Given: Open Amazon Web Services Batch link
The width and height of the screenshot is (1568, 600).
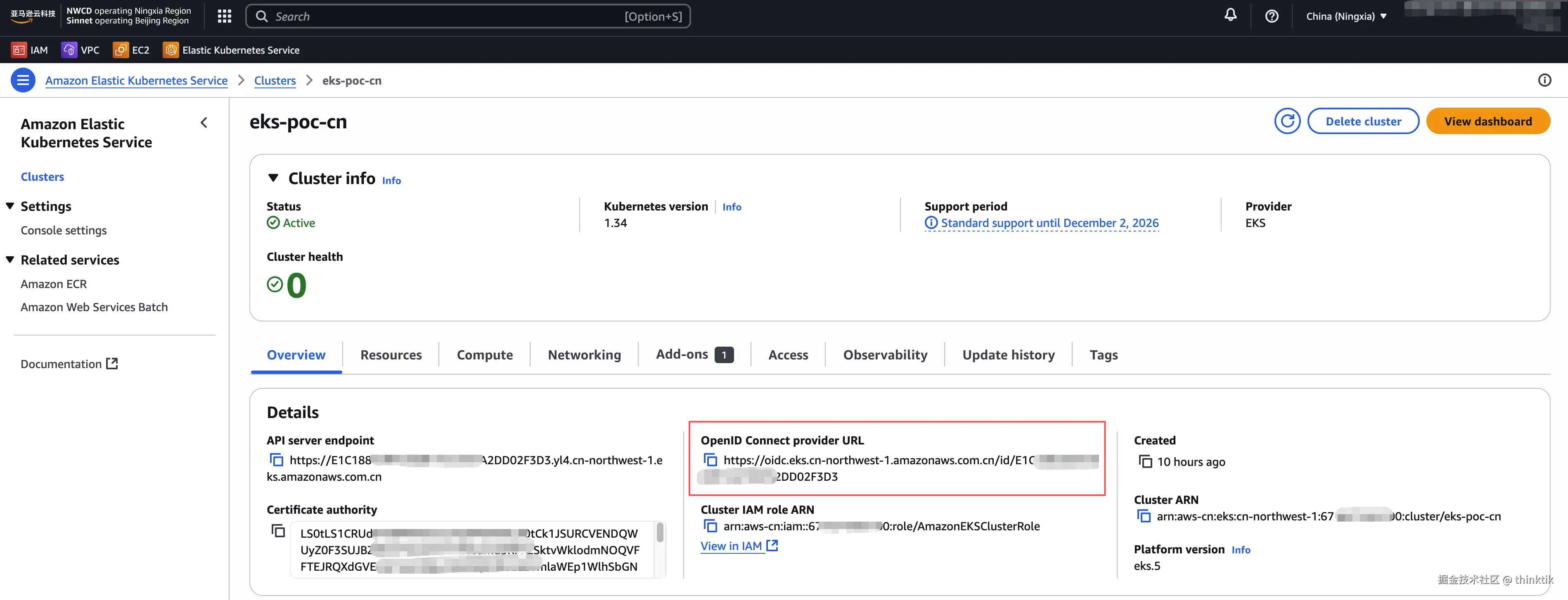Looking at the screenshot, I should [95, 307].
